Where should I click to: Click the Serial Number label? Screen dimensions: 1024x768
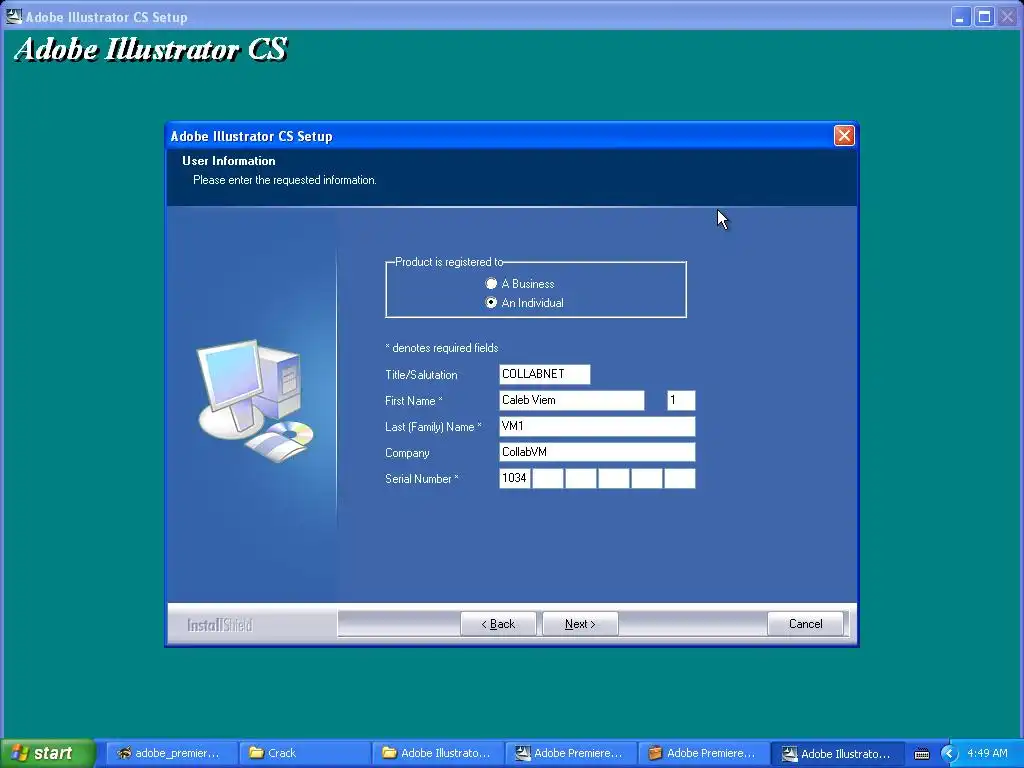(x=422, y=479)
